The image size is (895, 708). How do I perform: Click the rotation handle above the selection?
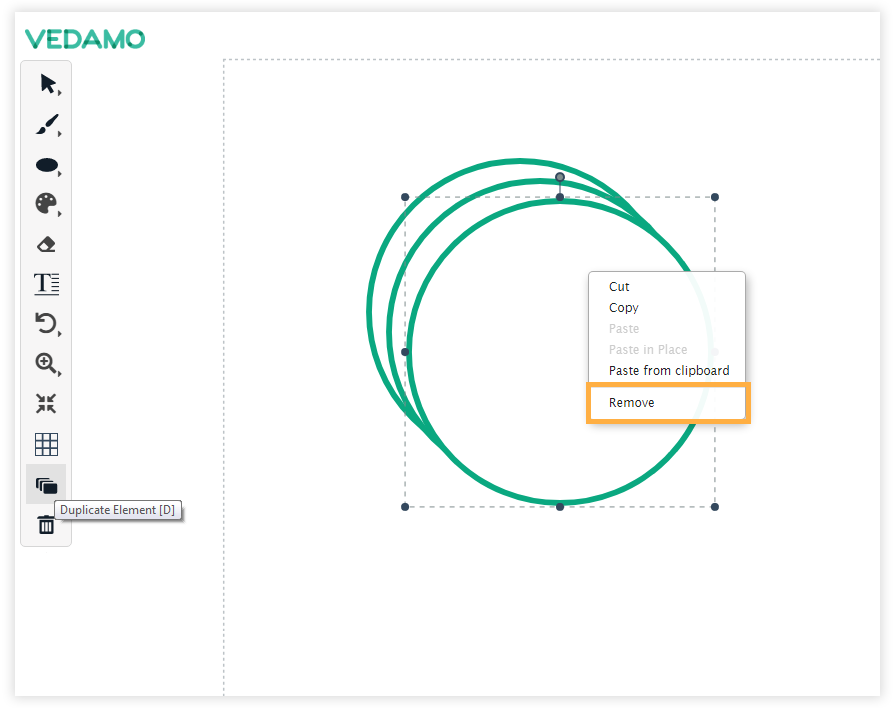(x=560, y=177)
